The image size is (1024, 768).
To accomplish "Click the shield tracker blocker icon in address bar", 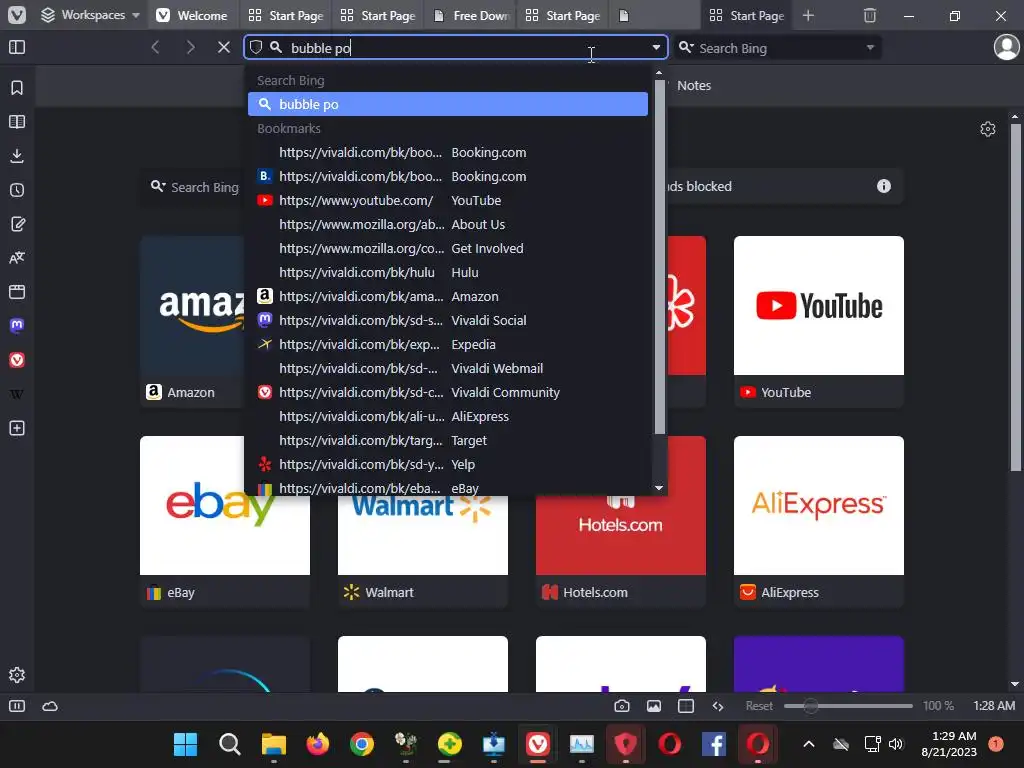I will point(256,47).
